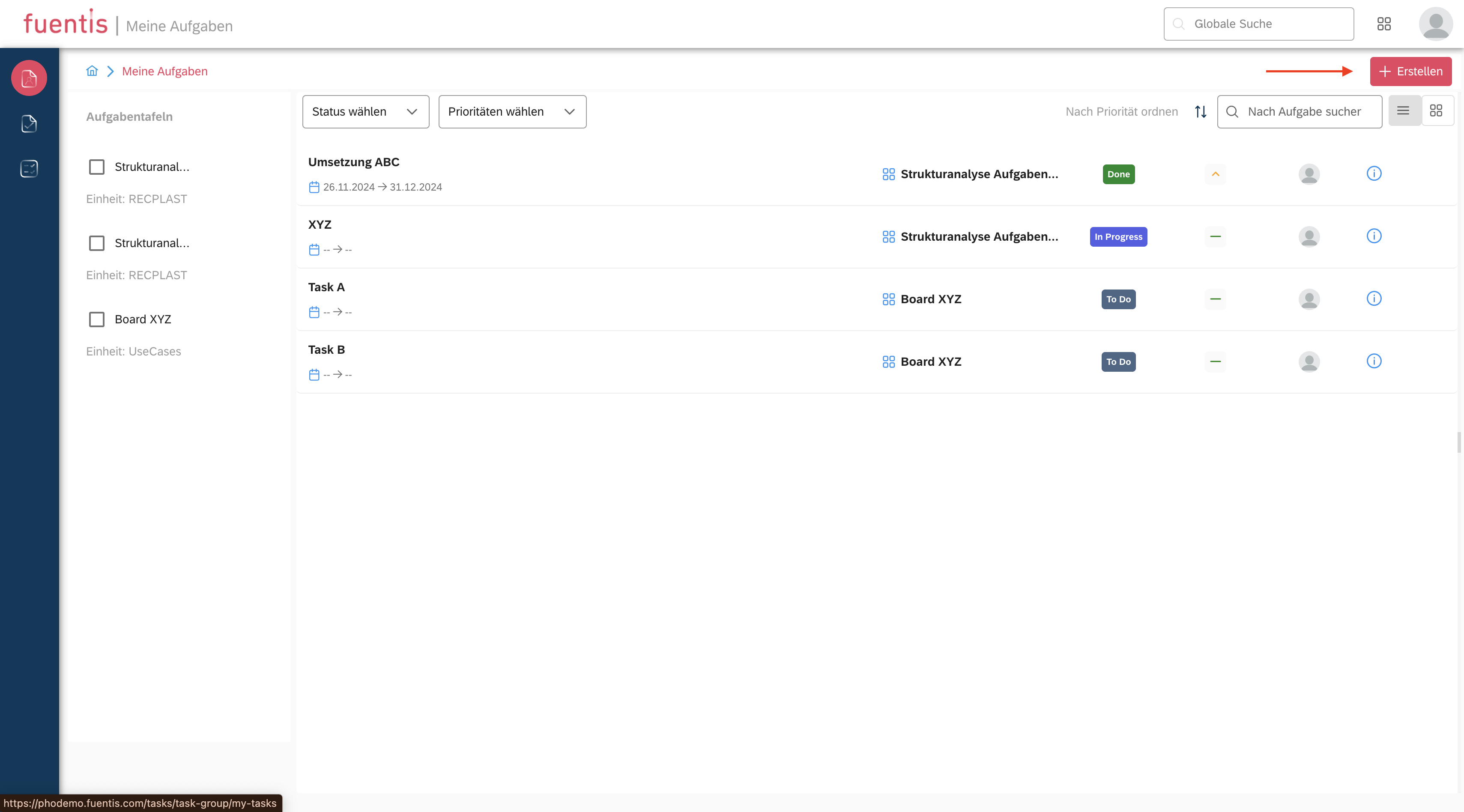Open Task A row title
Screen dimensions: 1464x812
pyautogui.click(x=326, y=287)
